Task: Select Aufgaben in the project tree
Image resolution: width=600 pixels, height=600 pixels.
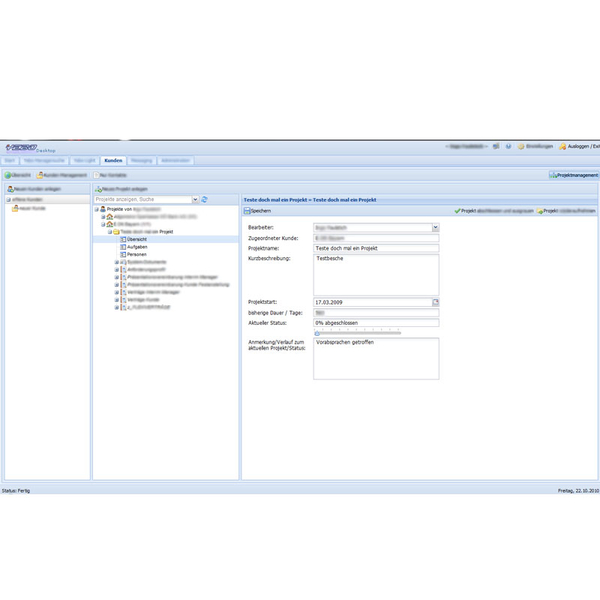Action: [137, 246]
